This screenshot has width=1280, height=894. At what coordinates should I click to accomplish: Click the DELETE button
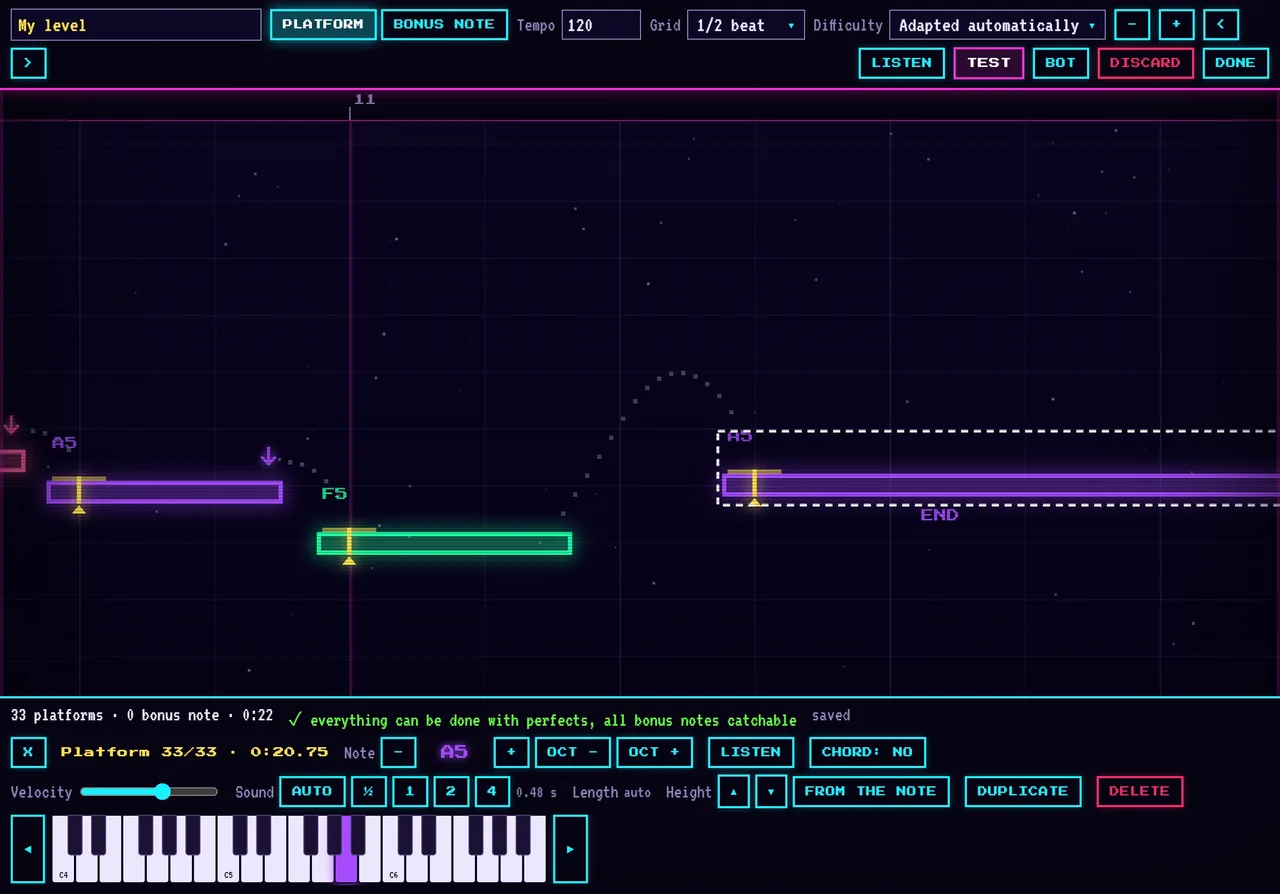(1139, 792)
